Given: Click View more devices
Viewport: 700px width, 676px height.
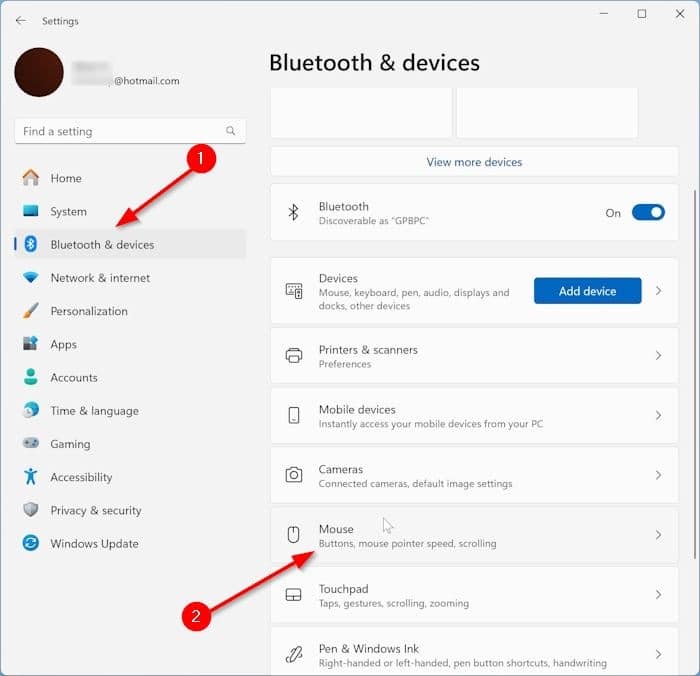Looking at the screenshot, I should pos(474,162).
